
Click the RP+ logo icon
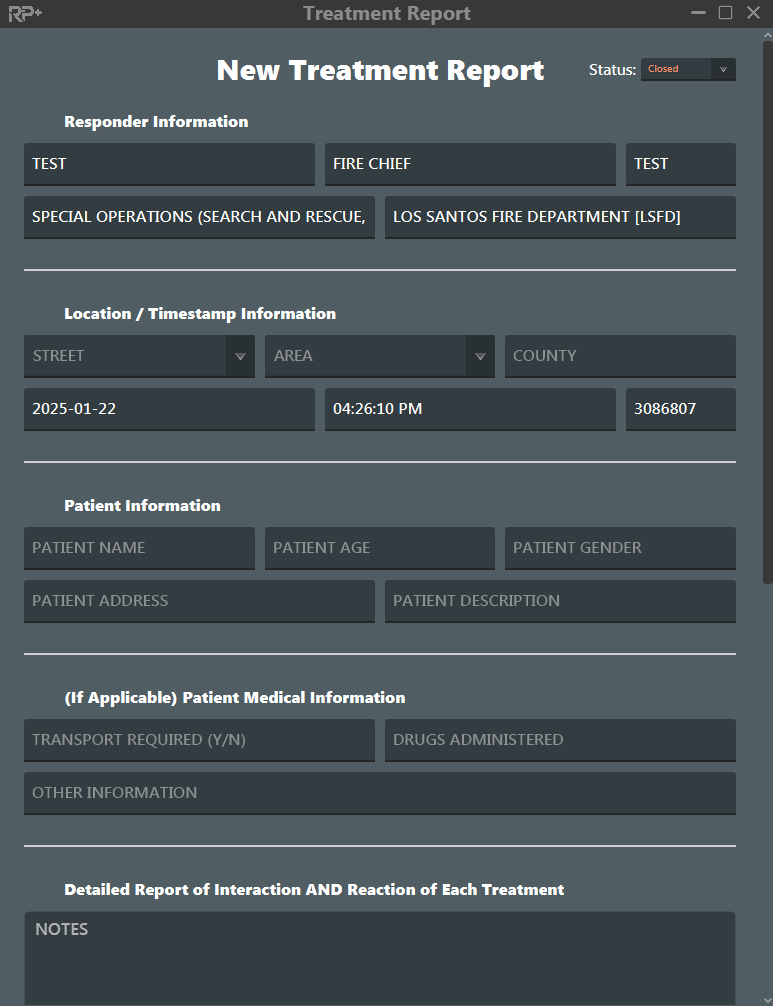tap(25, 14)
